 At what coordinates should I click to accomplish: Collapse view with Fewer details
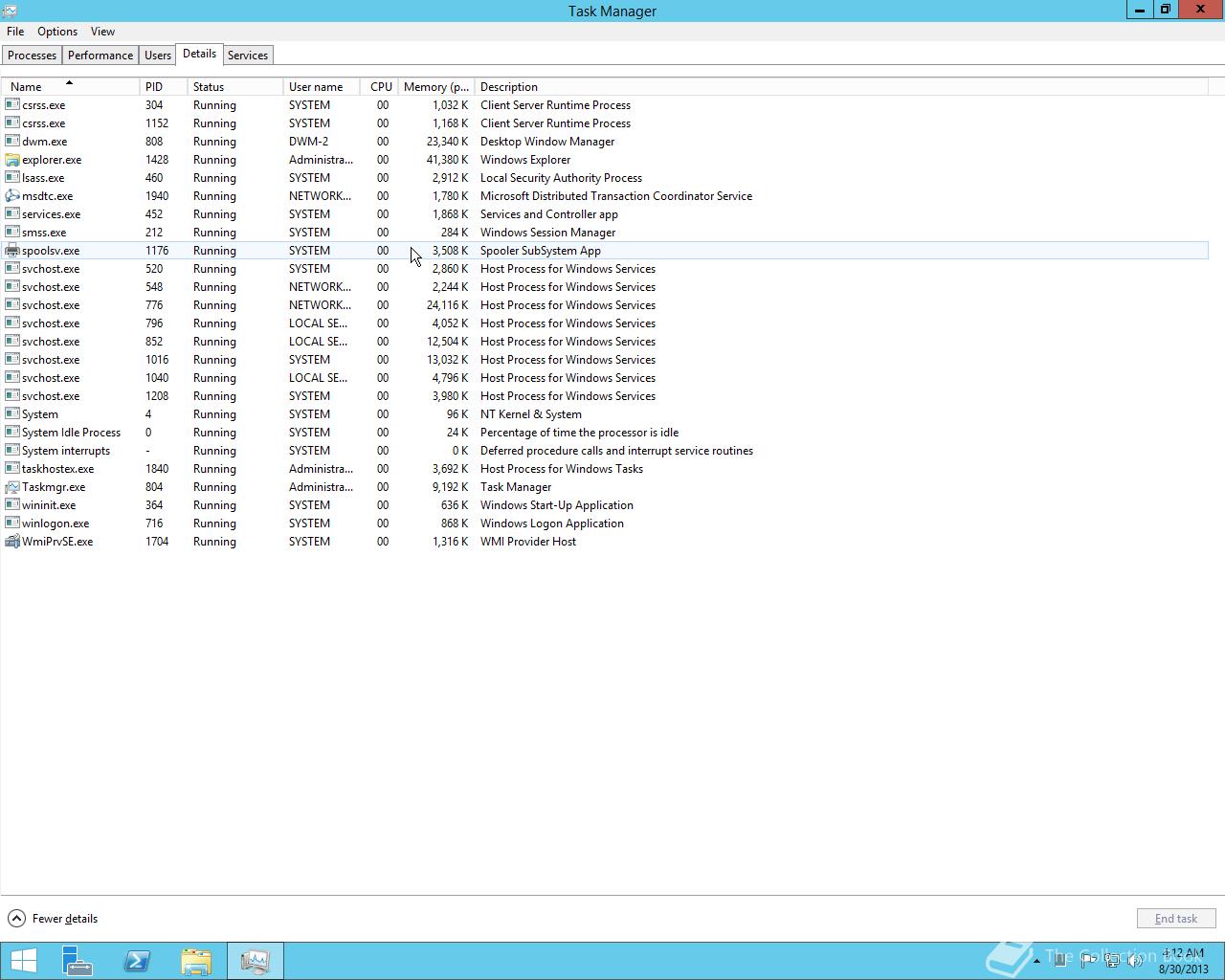53,919
